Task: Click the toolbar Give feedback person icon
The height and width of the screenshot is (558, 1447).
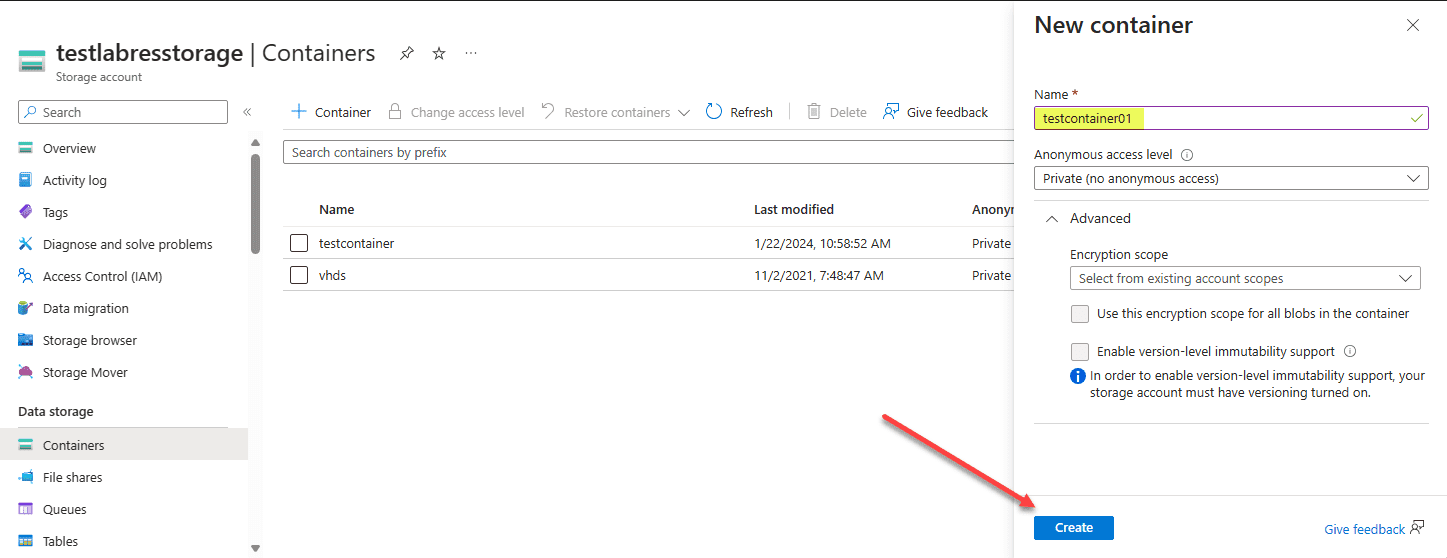Action: tap(891, 112)
